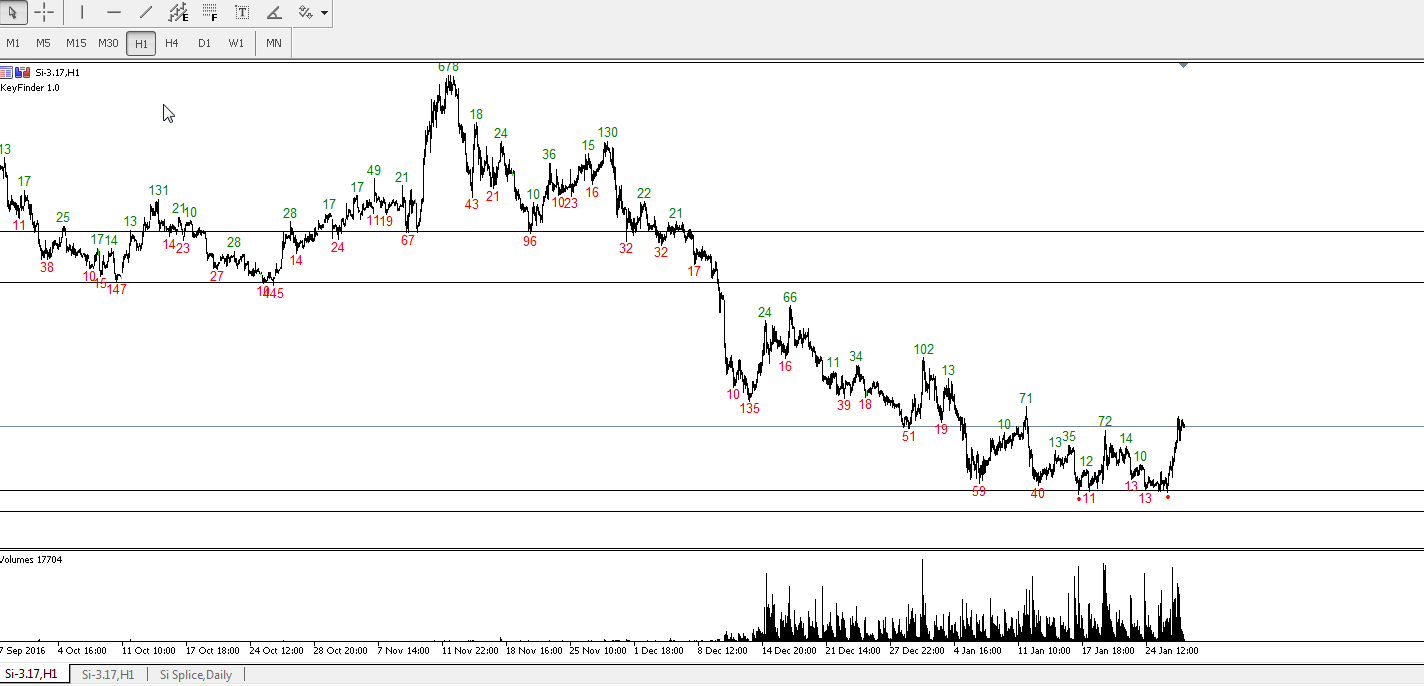
Task: Click the 96 low label on chart
Action: 530,241
